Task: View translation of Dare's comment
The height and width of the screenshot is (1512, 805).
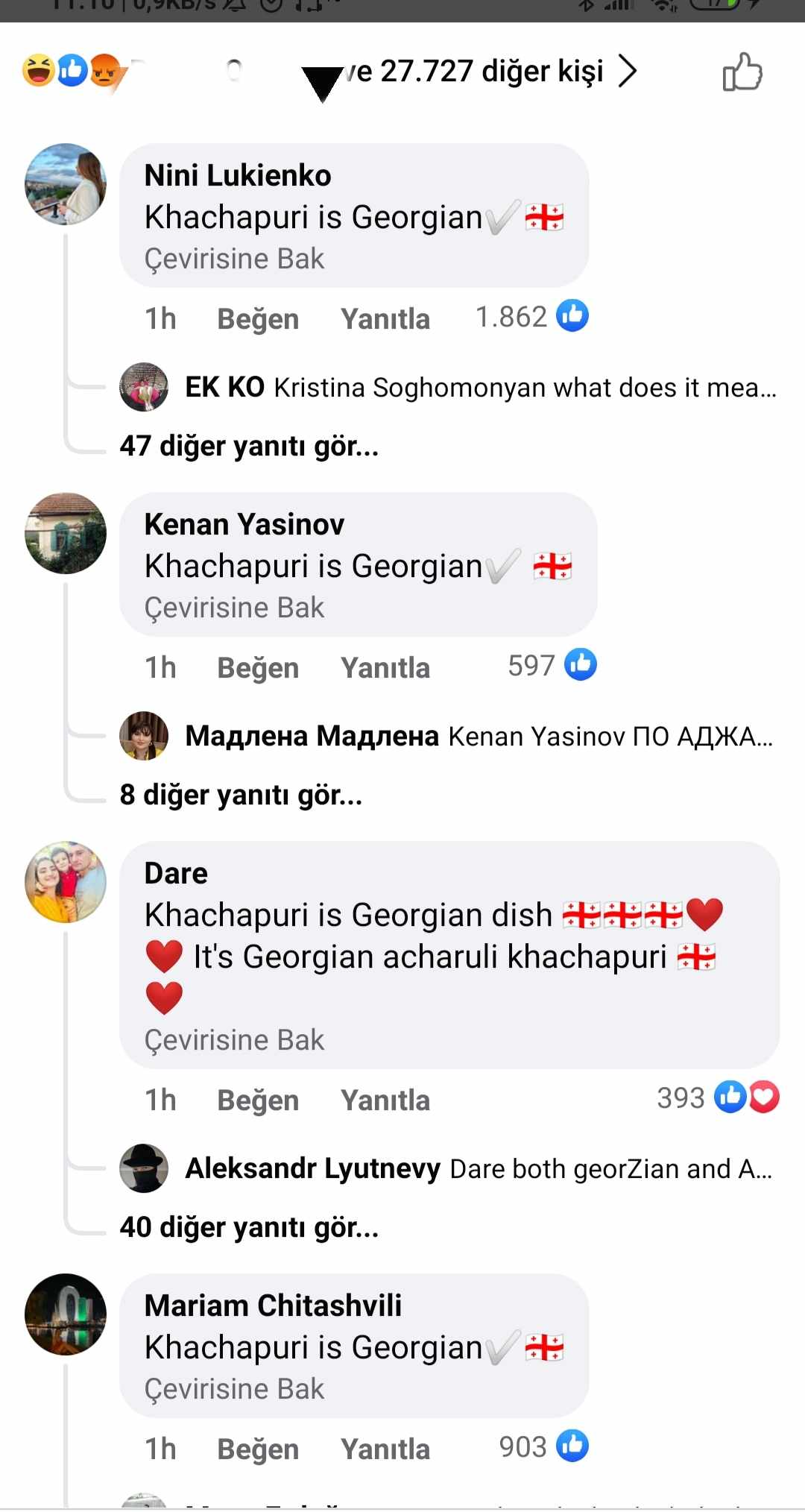Action: point(234,1040)
